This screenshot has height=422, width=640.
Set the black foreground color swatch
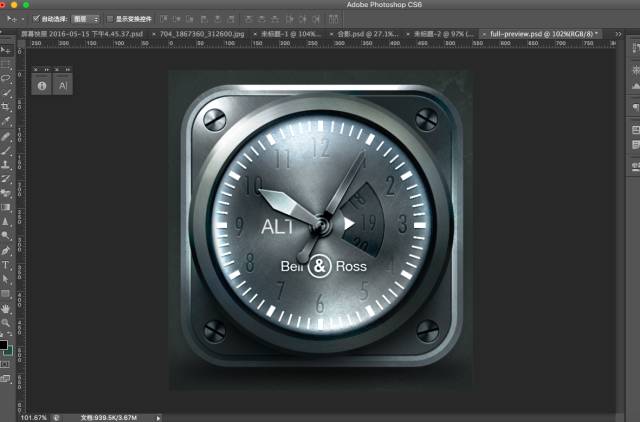click(x=3, y=345)
